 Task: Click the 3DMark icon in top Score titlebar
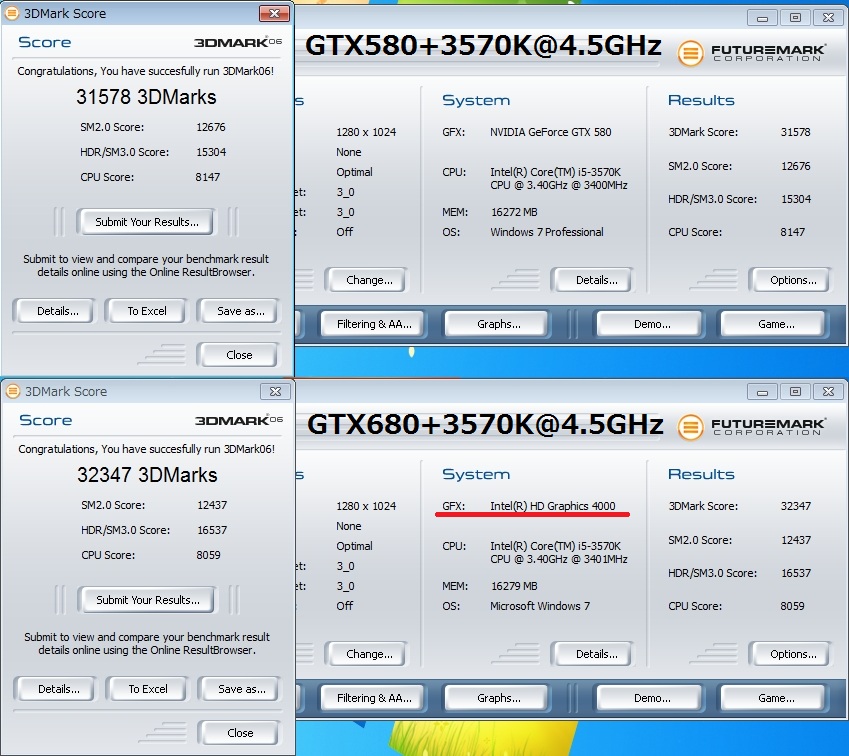[x=12, y=13]
